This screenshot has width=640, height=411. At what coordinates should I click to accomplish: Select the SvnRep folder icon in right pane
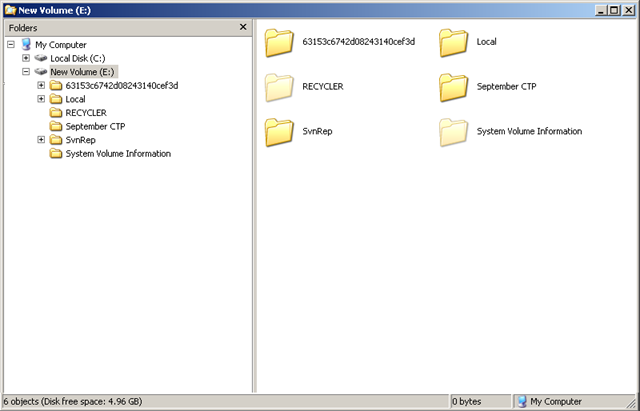pyautogui.click(x=279, y=132)
